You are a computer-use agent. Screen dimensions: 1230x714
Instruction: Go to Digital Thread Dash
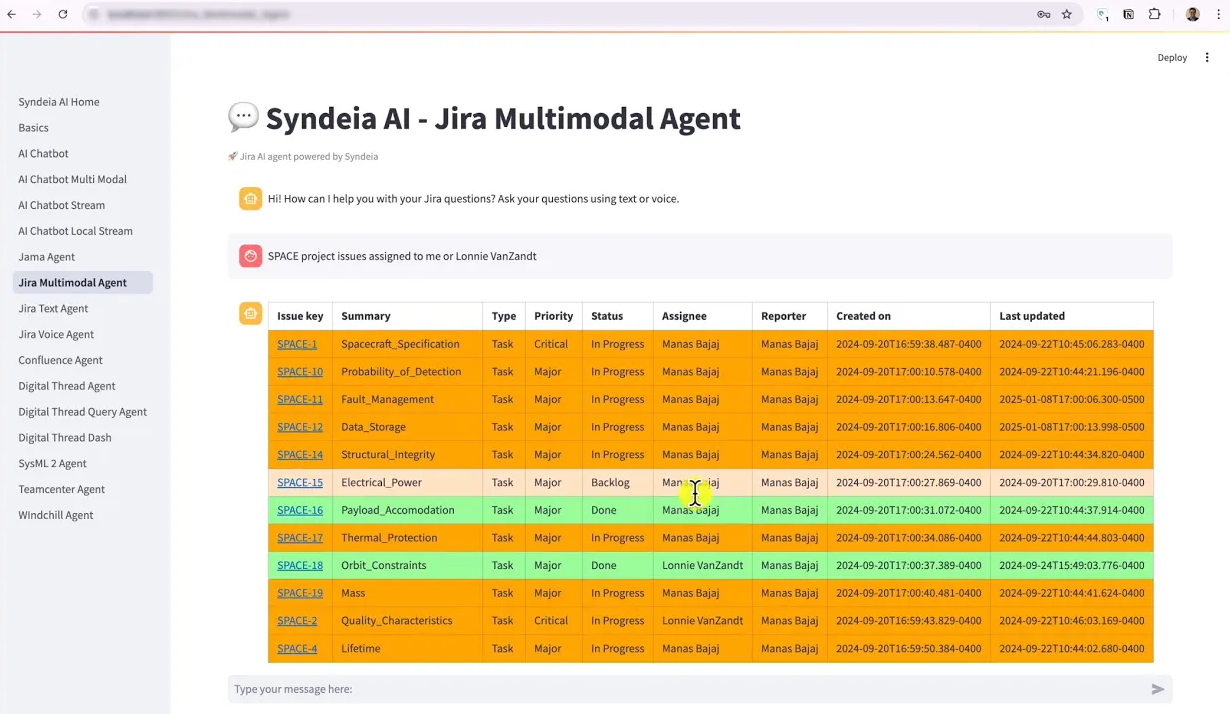click(x=65, y=438)
